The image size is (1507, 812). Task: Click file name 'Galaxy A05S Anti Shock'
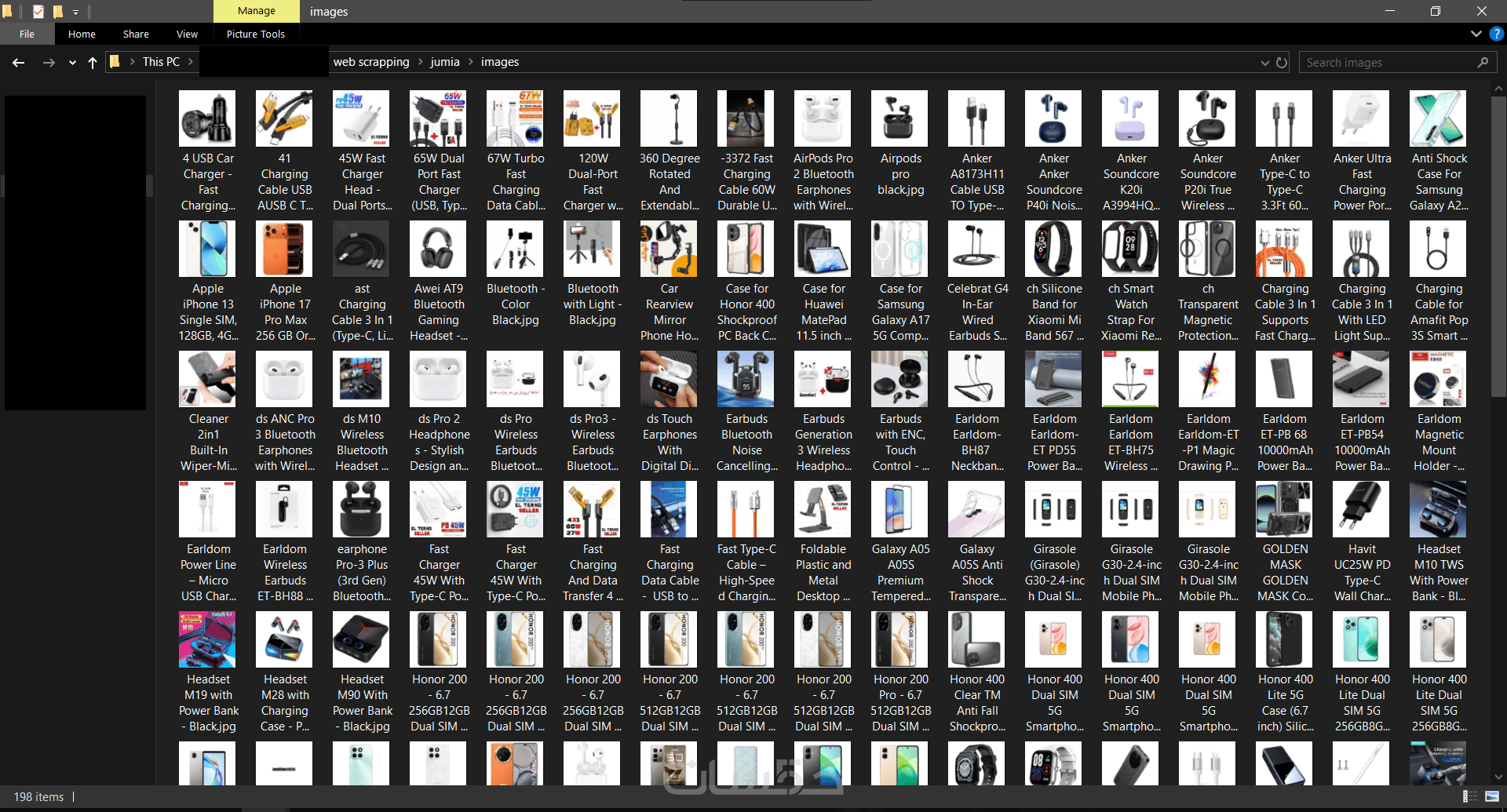coord(977,573)
